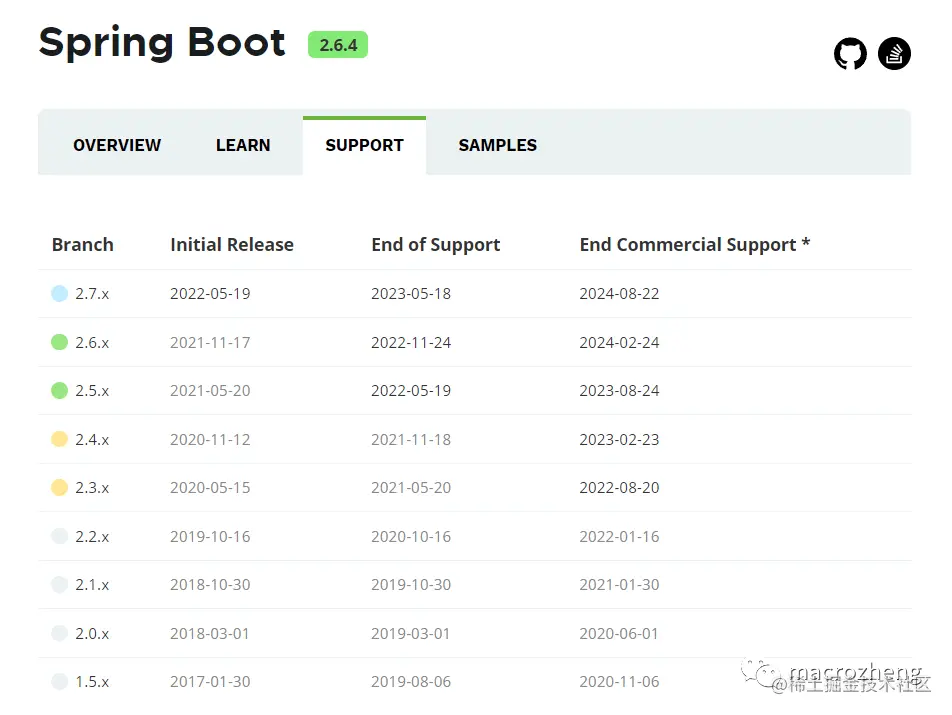Click end of support date 2021-11-18
Image resolution: width=952 pixels, height=715 pixels.
(411, 439)
